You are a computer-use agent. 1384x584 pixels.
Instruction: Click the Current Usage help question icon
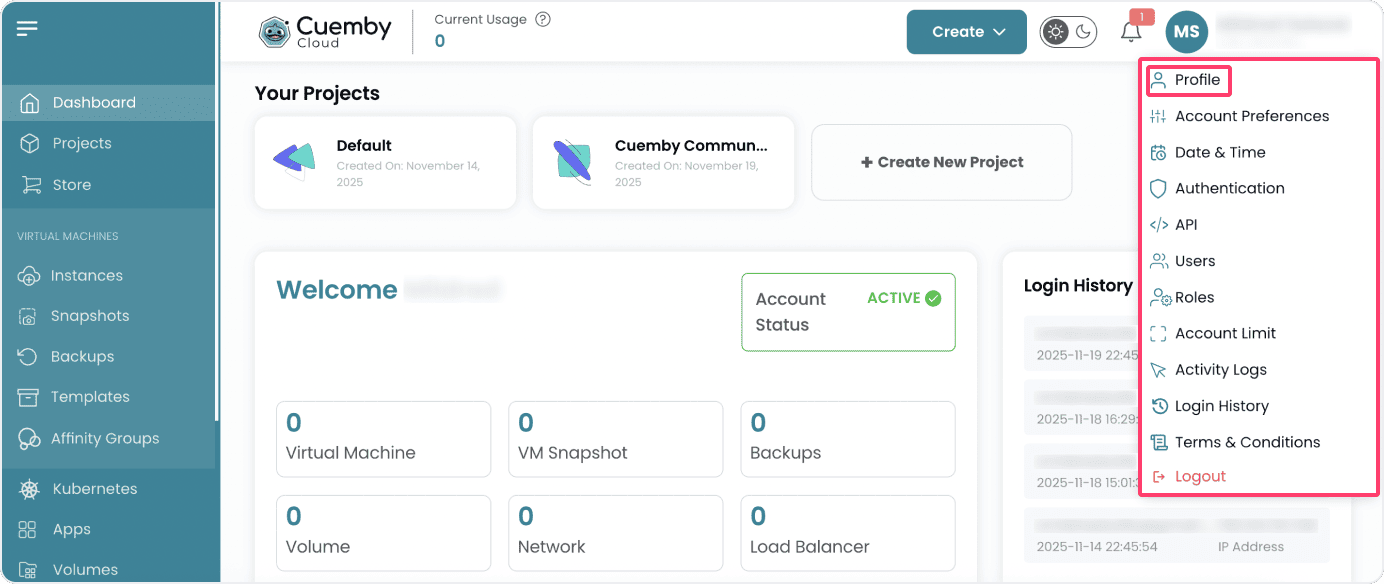(x=543, y=19)
